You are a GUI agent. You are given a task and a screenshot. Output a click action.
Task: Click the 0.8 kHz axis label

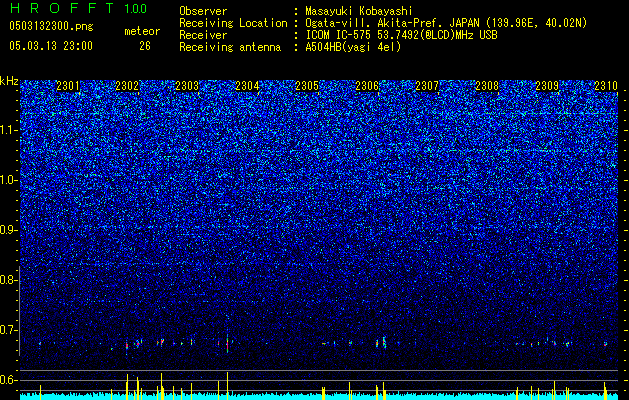point(7,280)
